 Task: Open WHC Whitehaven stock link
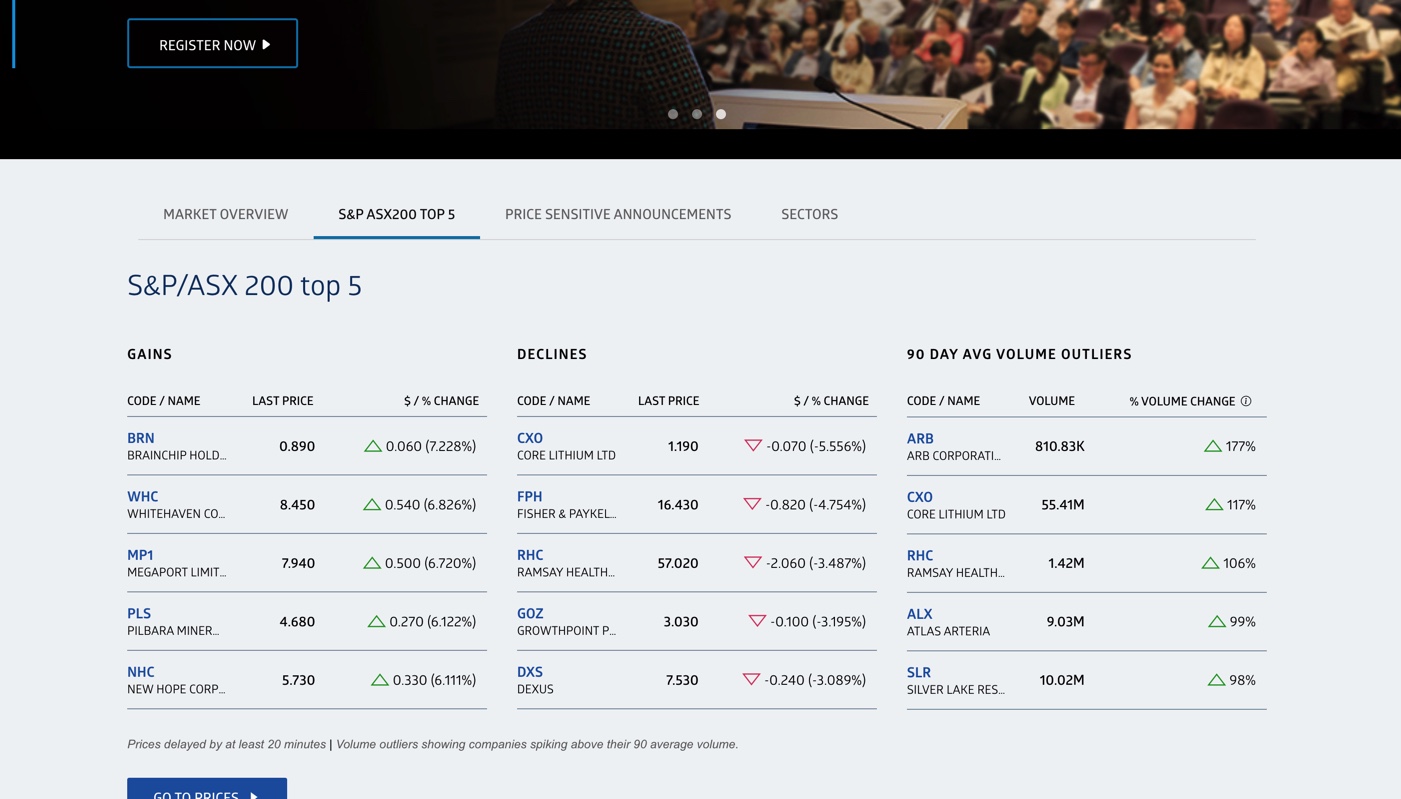click(x=143, y=496)
